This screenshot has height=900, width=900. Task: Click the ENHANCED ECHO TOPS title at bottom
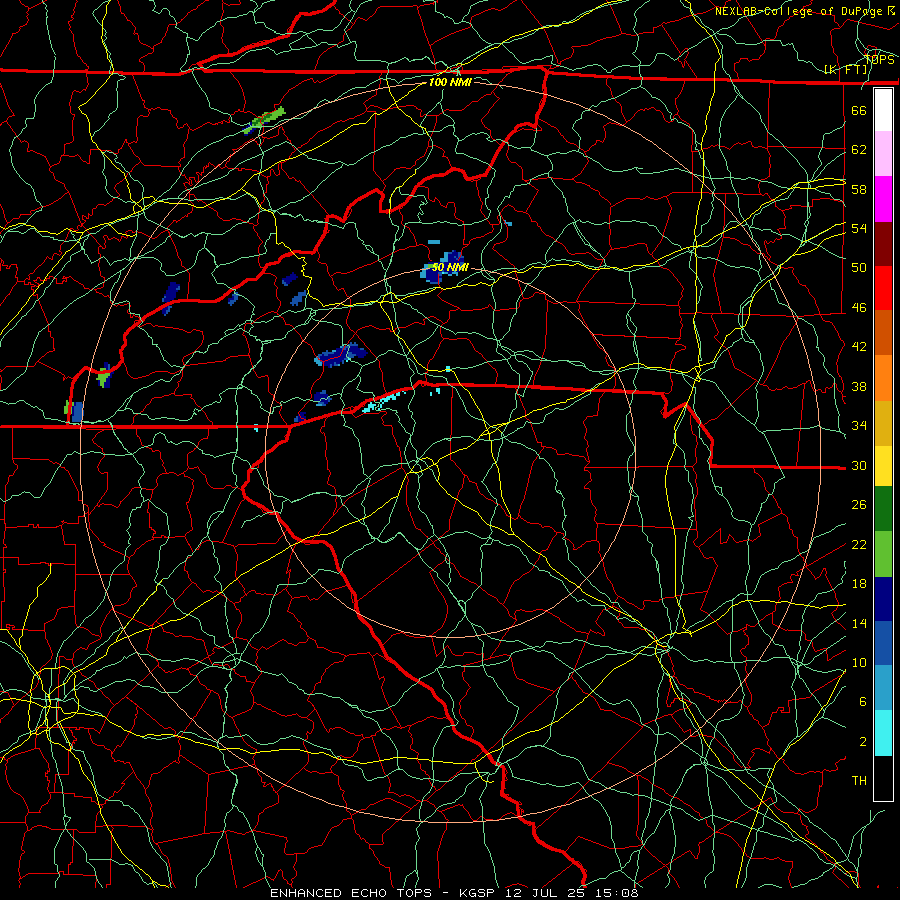point(453,893)
